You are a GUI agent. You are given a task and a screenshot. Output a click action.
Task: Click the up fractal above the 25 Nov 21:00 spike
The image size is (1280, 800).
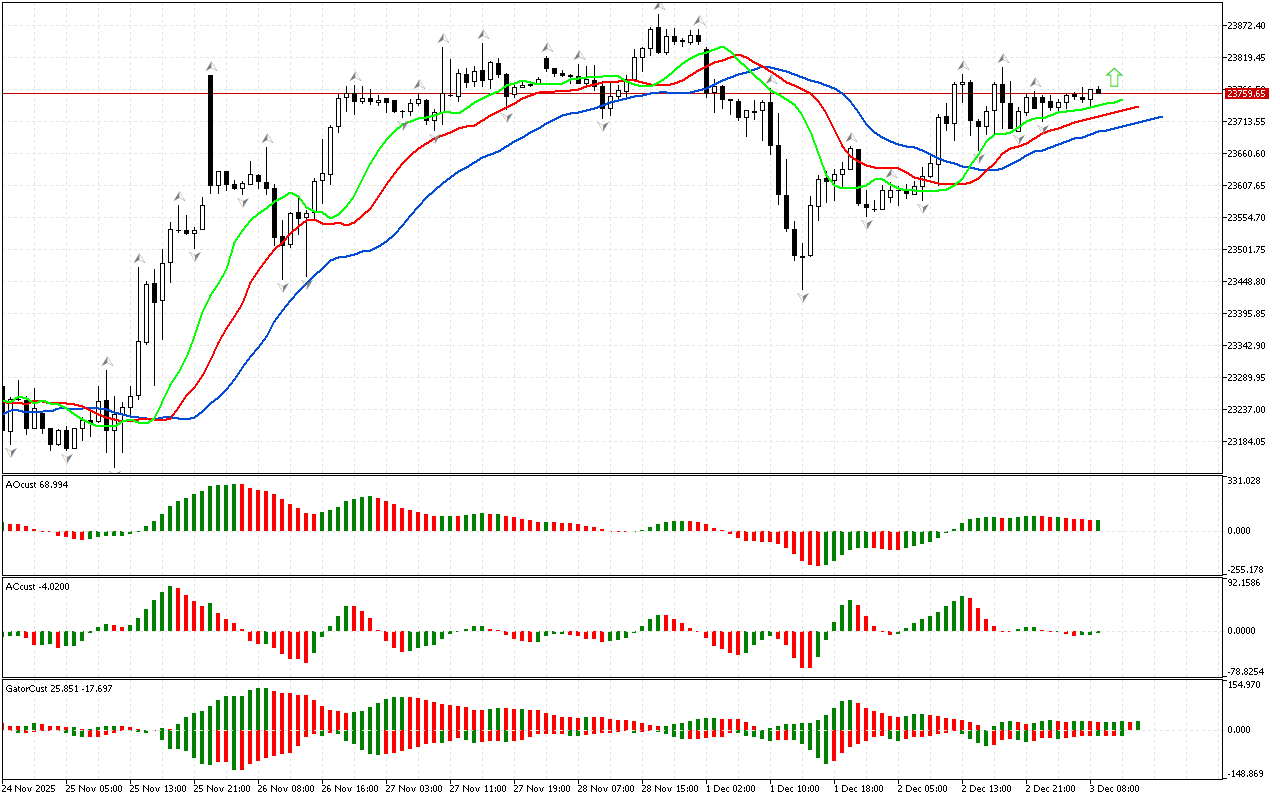point(211,66)
